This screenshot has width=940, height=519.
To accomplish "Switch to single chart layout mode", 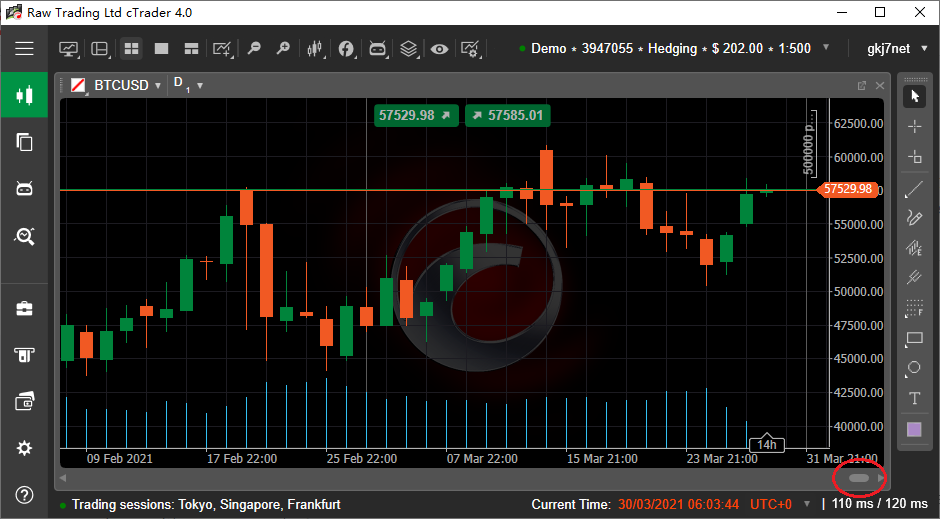I will coord(161,48).
